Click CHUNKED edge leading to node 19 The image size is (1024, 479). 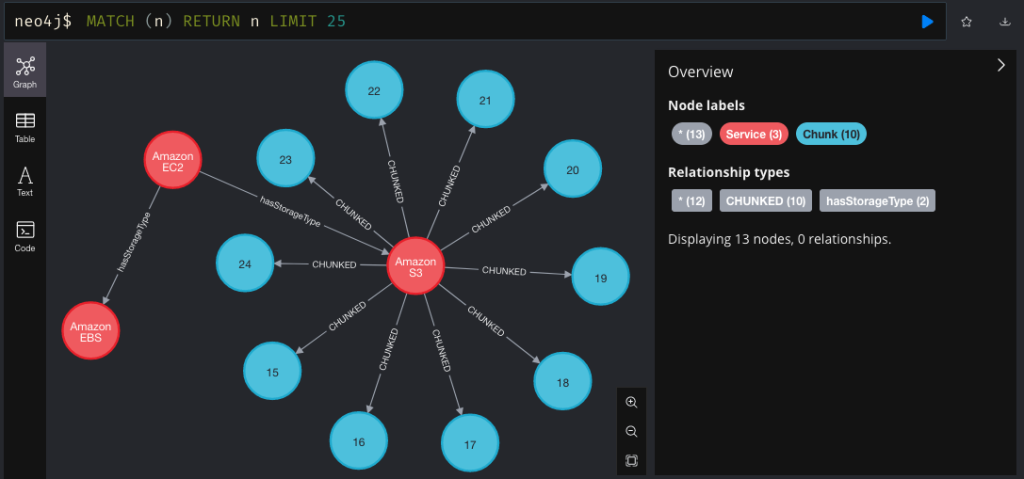pyautogui.click(x=504, y=271)
